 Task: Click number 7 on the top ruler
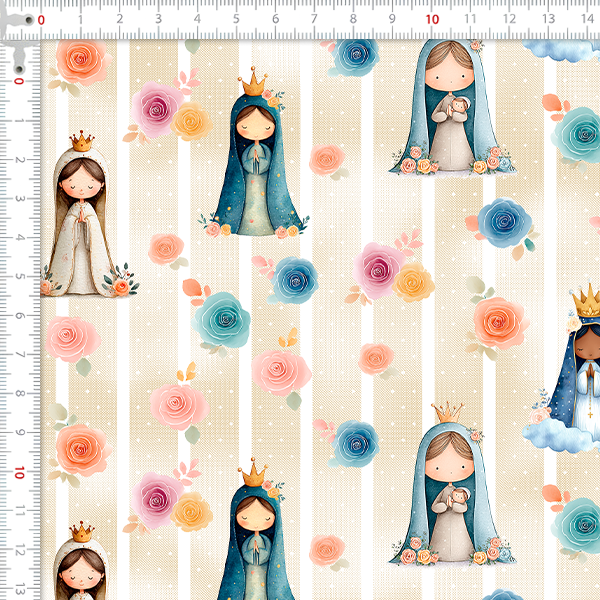coord(314,19)
